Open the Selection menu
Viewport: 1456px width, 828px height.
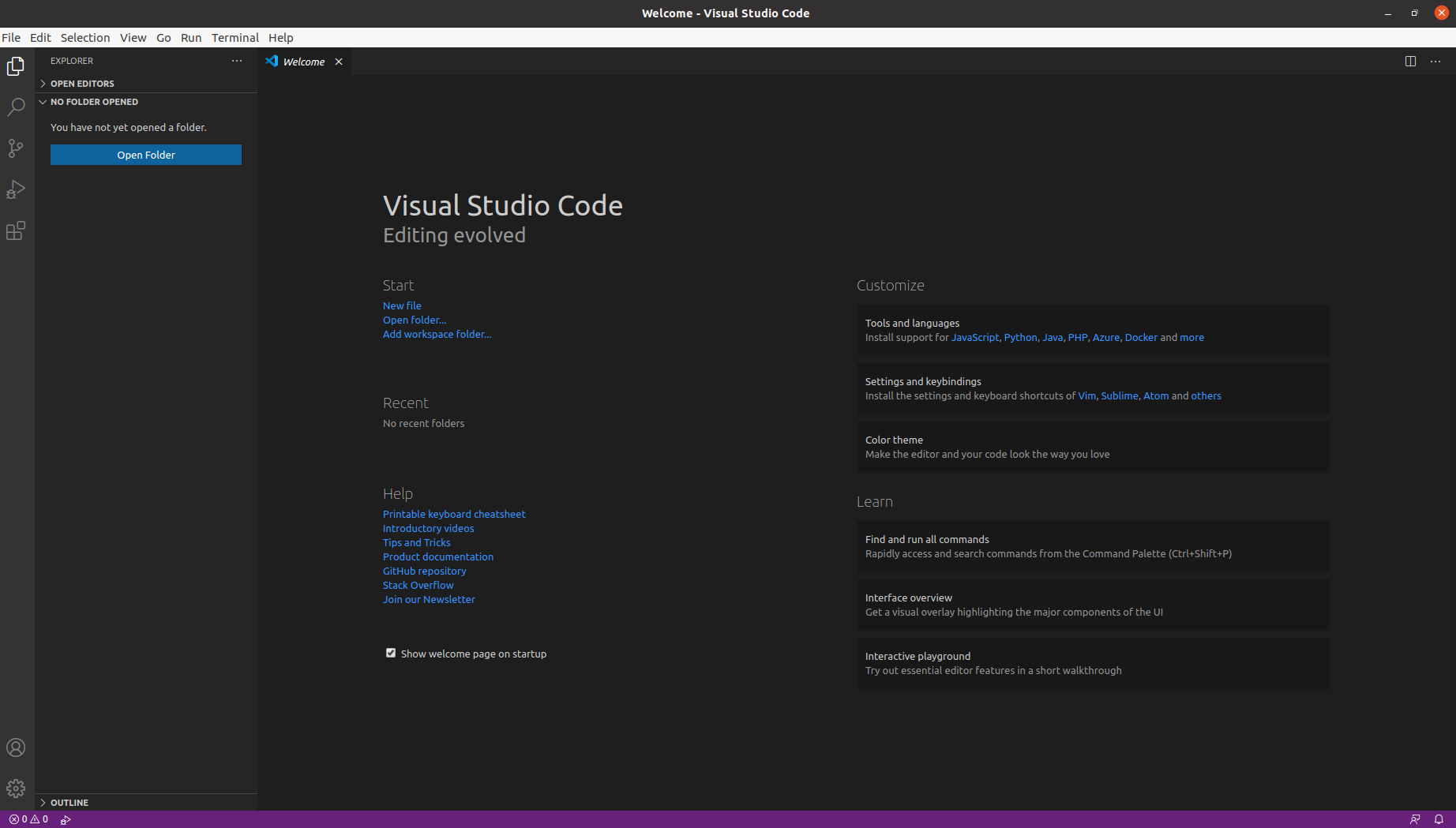[85, 38]
